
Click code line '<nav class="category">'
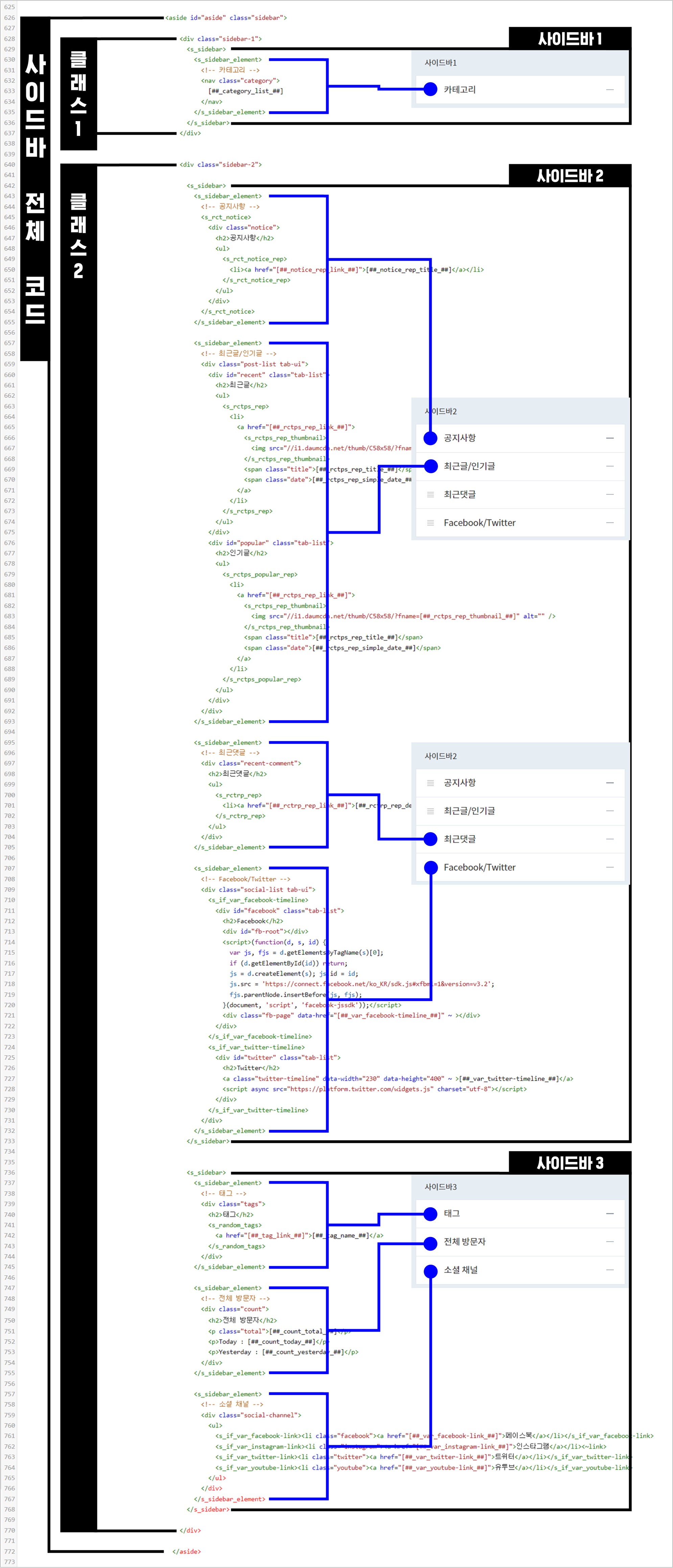pos(240,80)
